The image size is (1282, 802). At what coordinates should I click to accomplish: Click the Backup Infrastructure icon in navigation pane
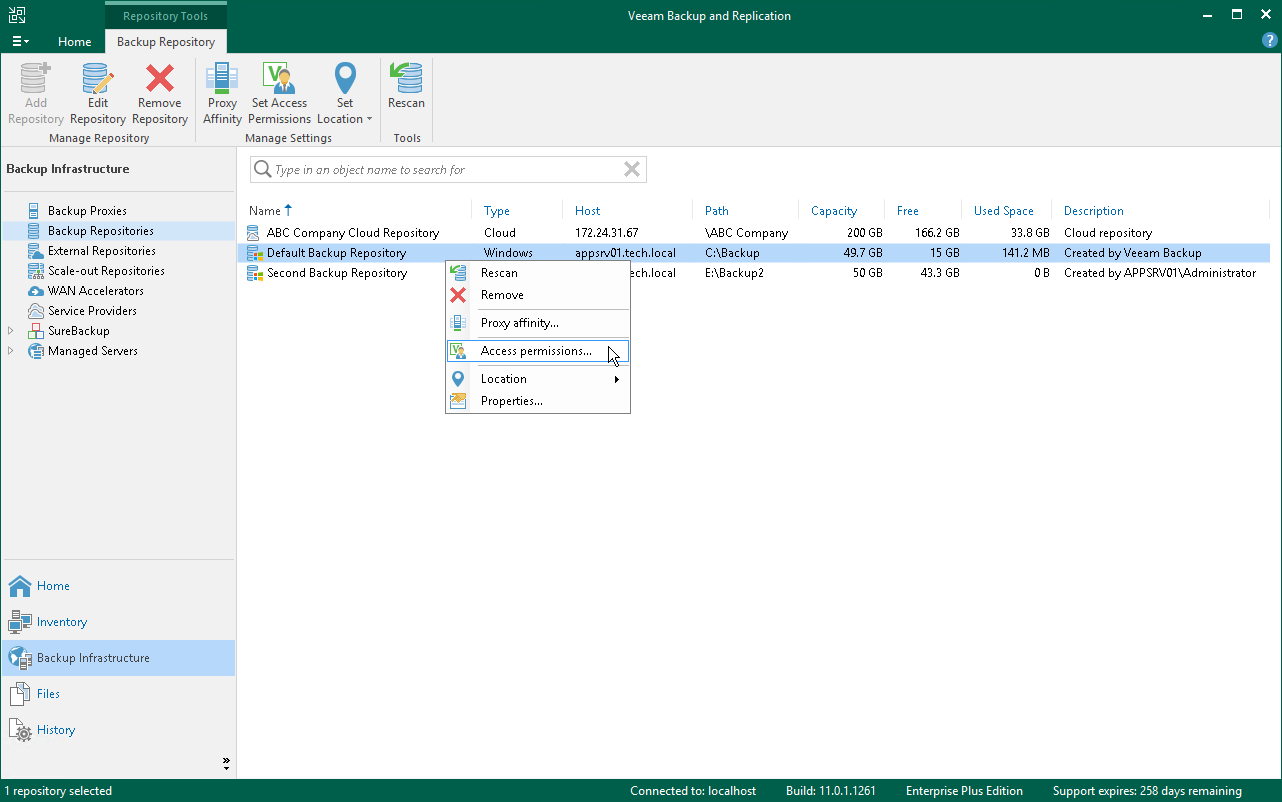[x=20, y=658]
